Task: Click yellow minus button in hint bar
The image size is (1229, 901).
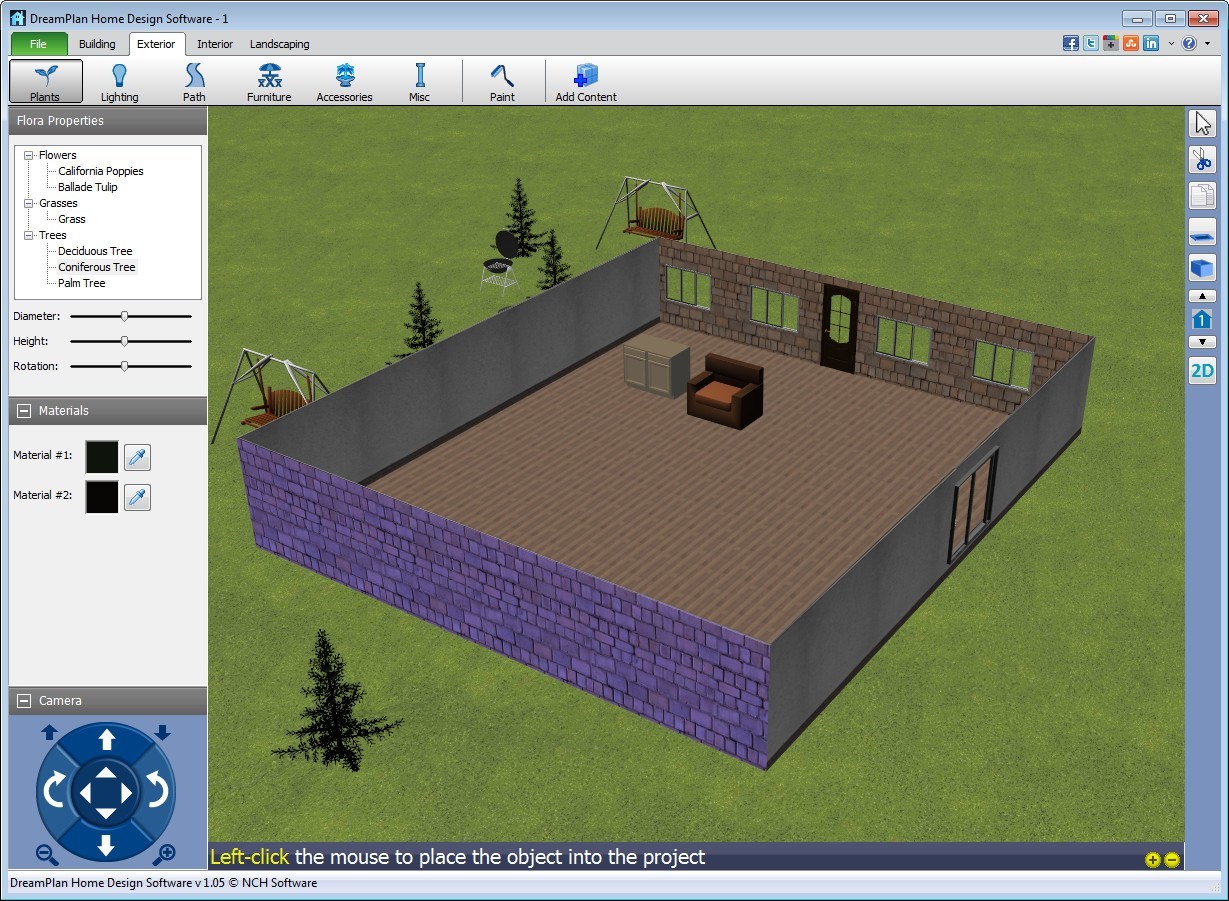Action: (x=1172, y=860)
